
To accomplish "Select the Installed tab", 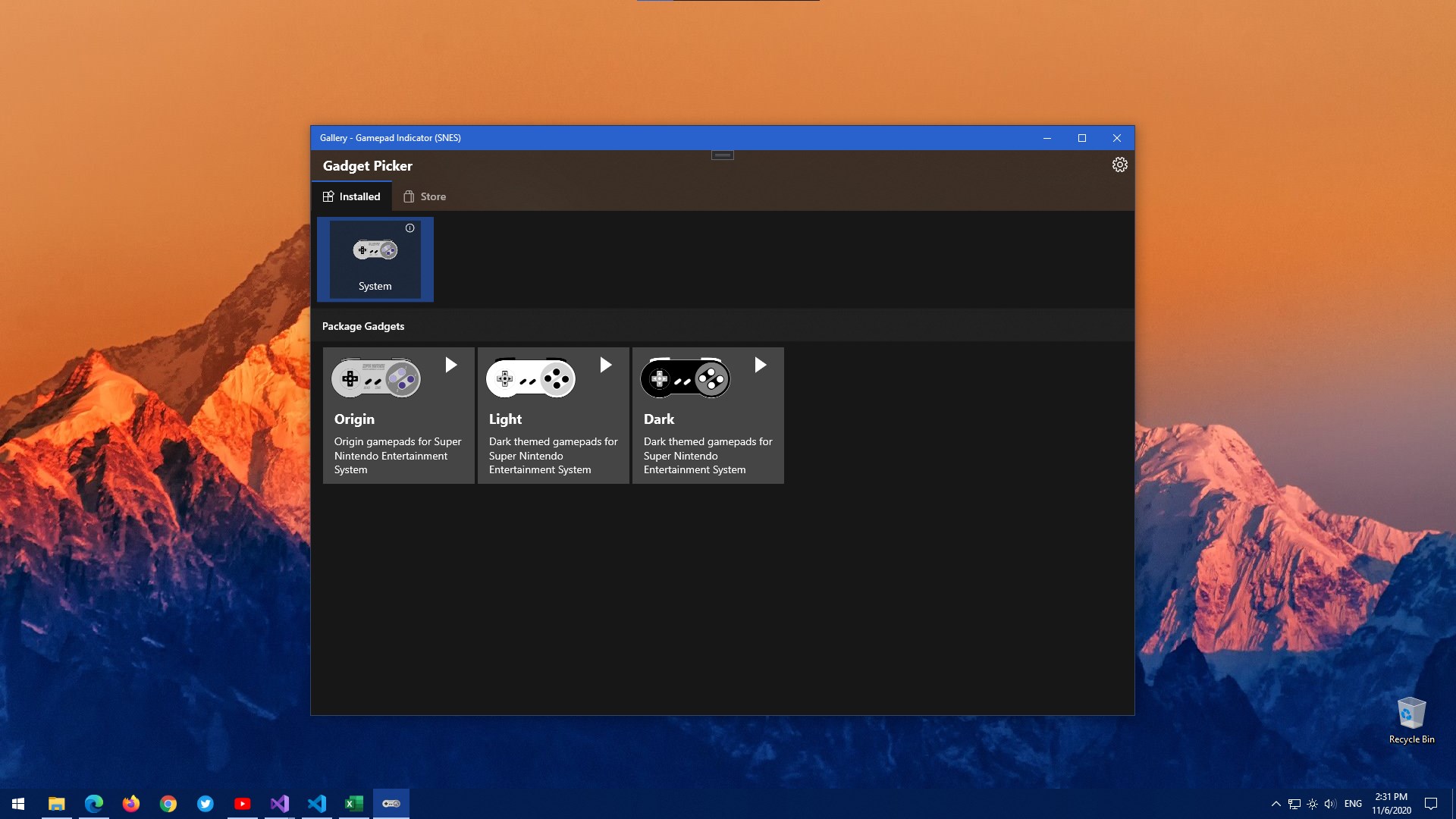I will (352, 196).
